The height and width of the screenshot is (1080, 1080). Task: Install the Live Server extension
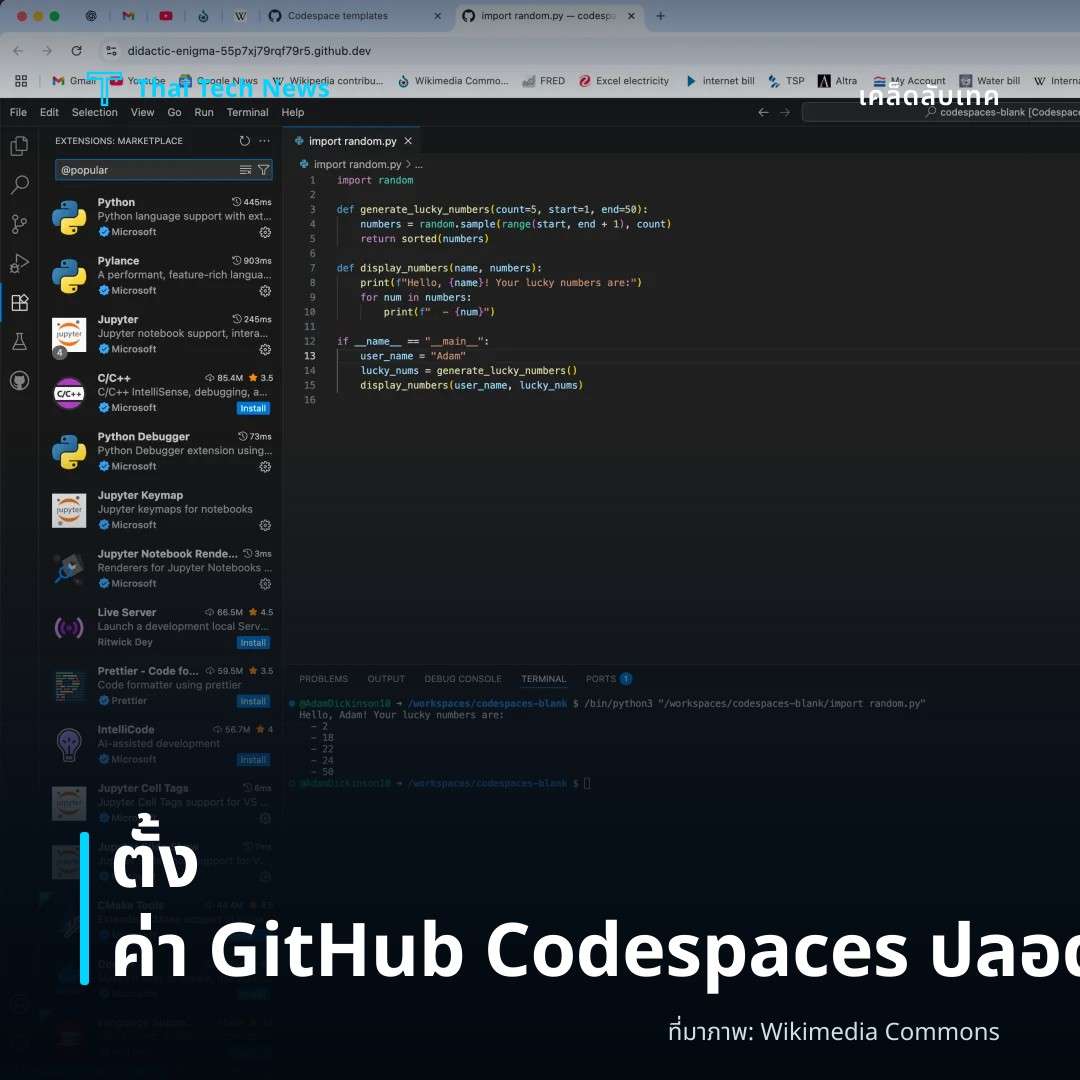253,643
